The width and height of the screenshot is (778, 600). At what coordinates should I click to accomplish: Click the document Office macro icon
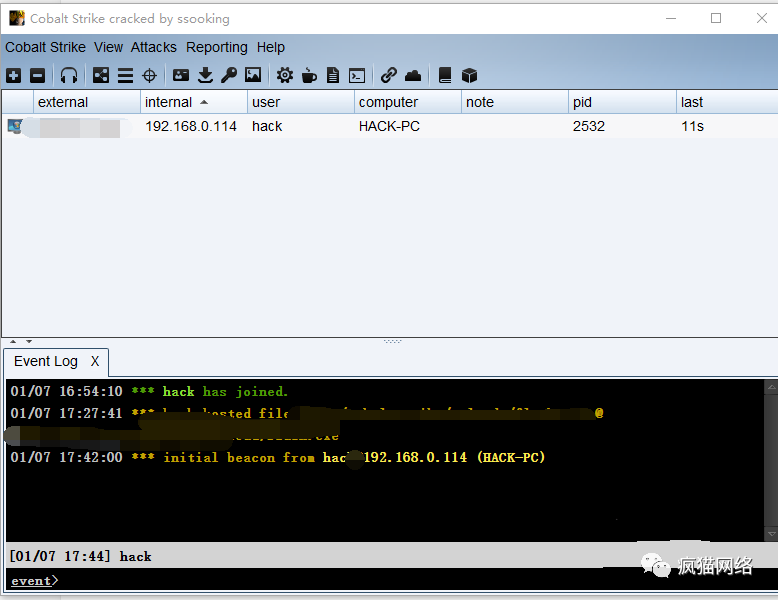(333, 75)
